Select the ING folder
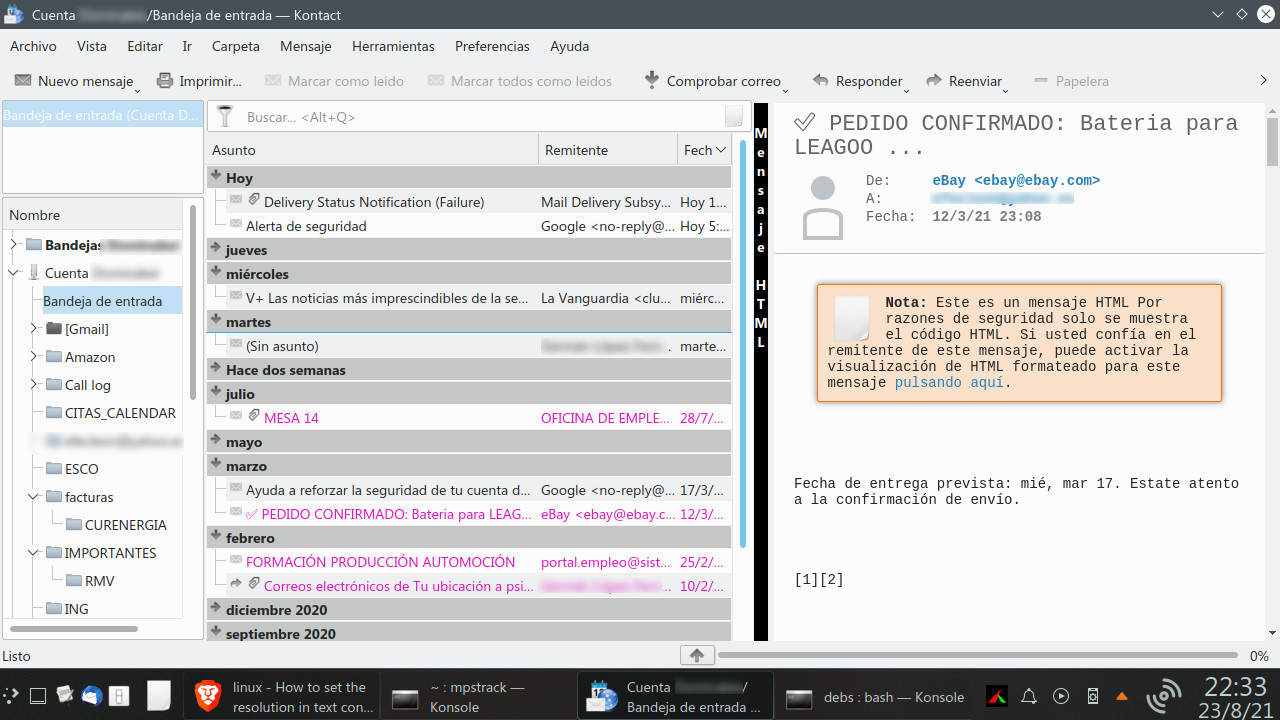Screen dimensions: 1280x720 click(x=66, y=609)
